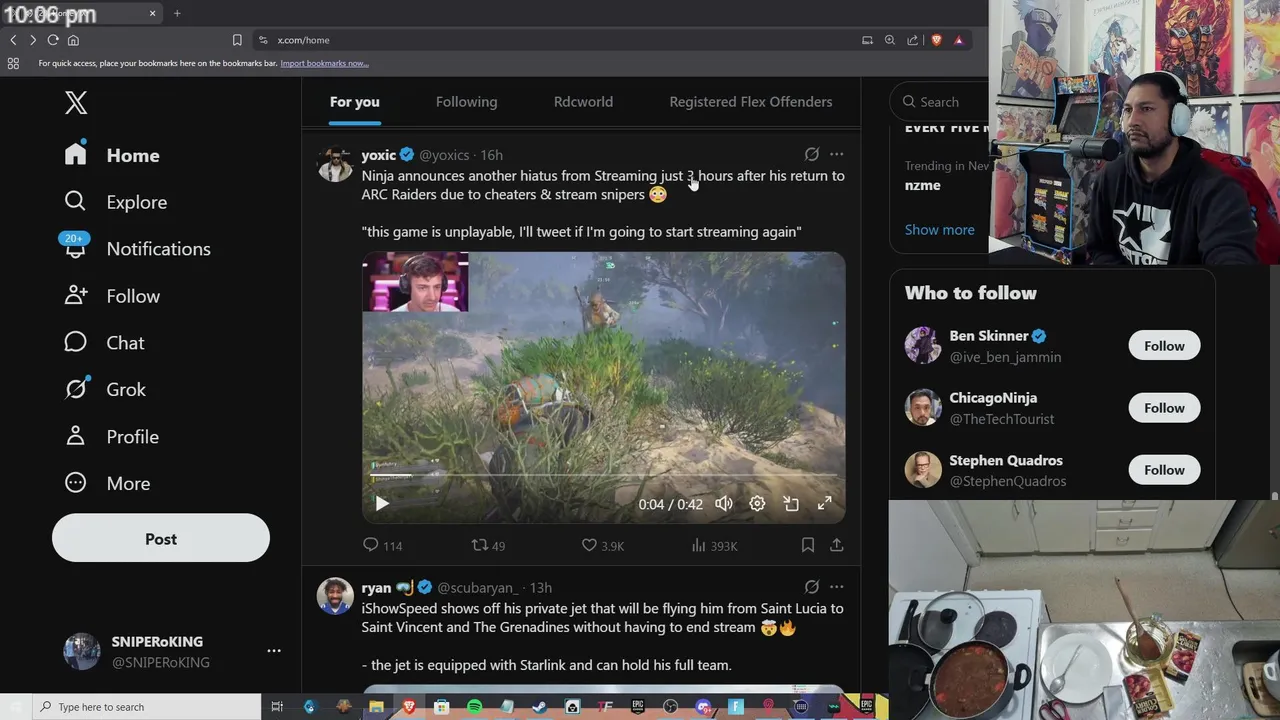Expand the More menu in sidebar
1280x720 pixels.
pyautogui.click(x=107, y=483)
